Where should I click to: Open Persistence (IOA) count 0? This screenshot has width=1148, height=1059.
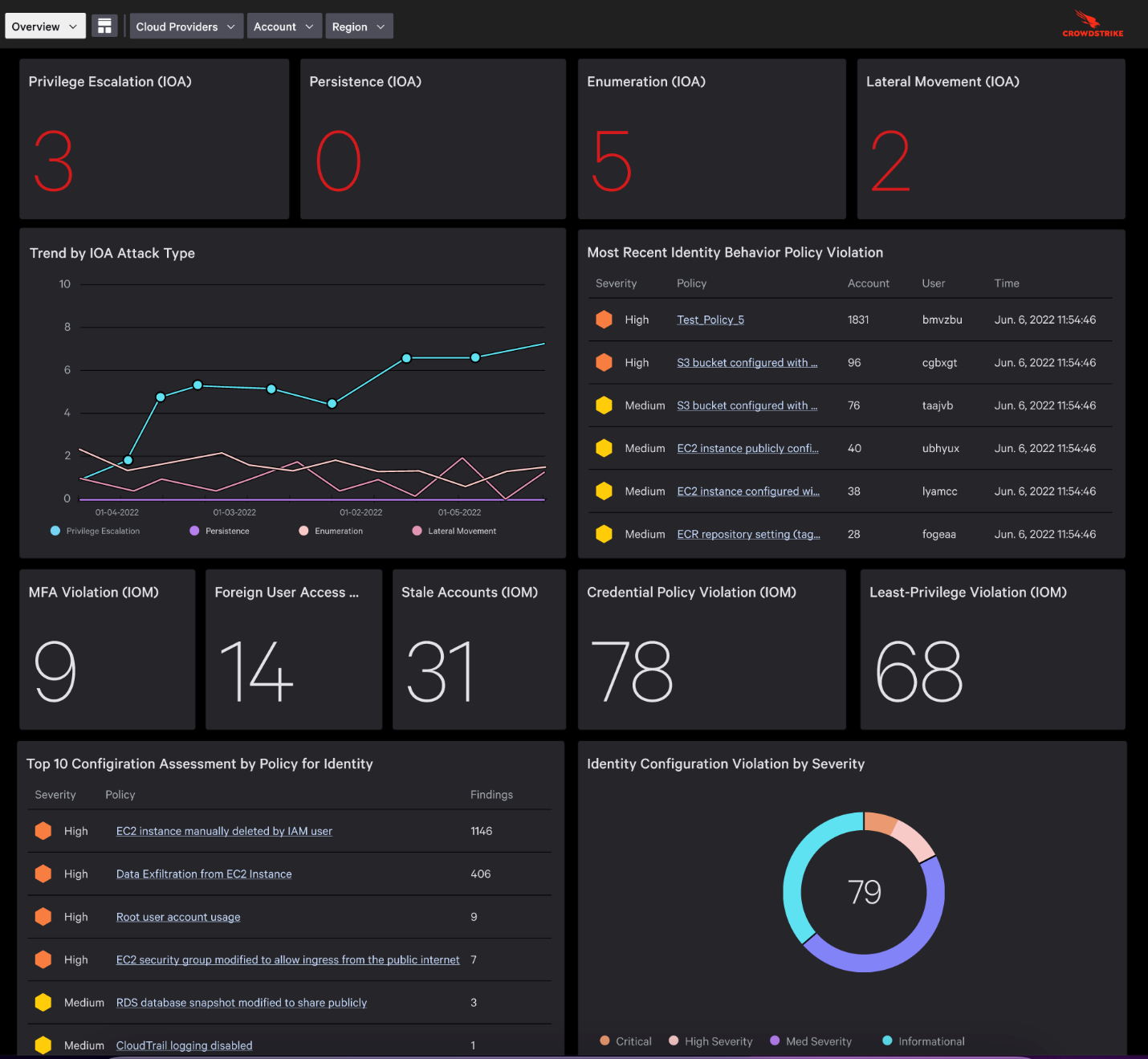pyautogui.click(x=338, y=161)
